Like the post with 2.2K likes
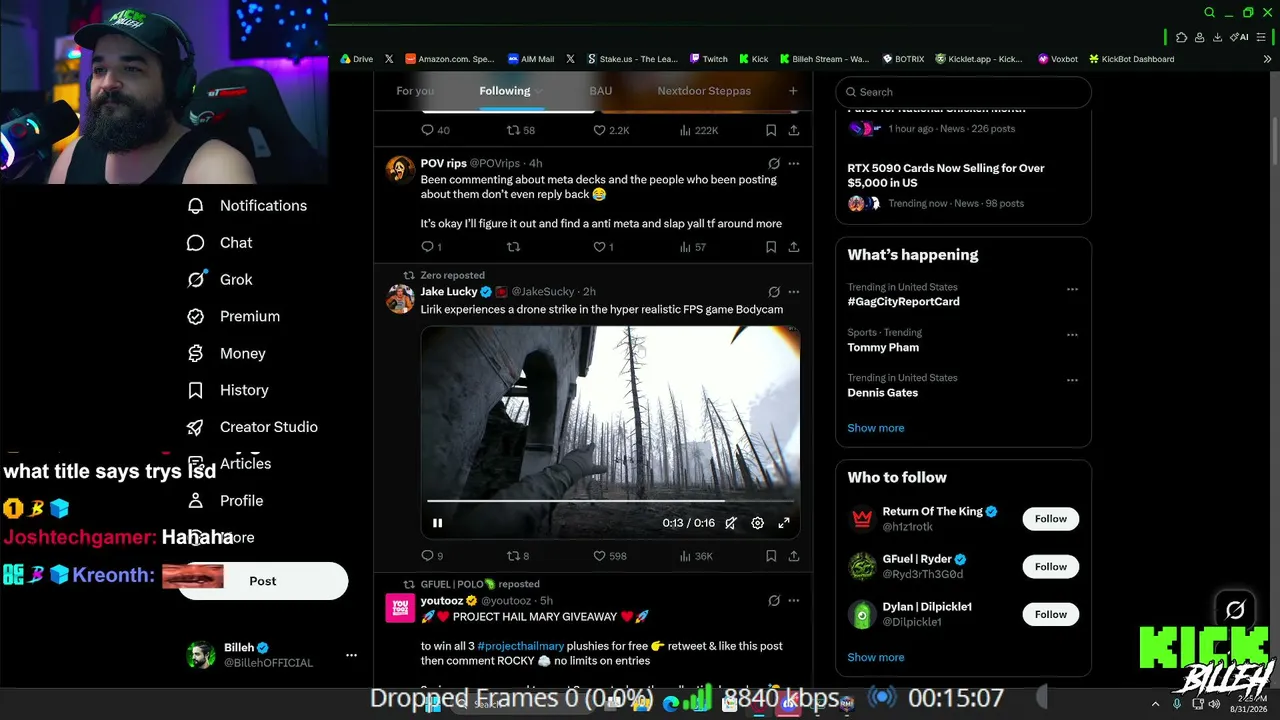1280x720 pixels. tap(600, 131)
